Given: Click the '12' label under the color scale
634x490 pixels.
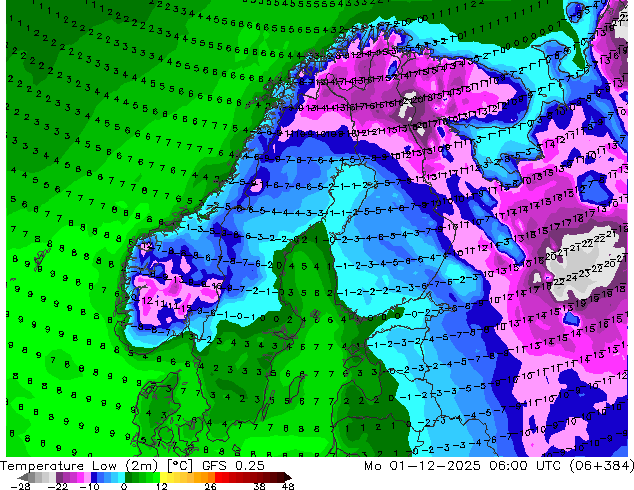Looking at the screenshot, I should (x=162, y=486).
